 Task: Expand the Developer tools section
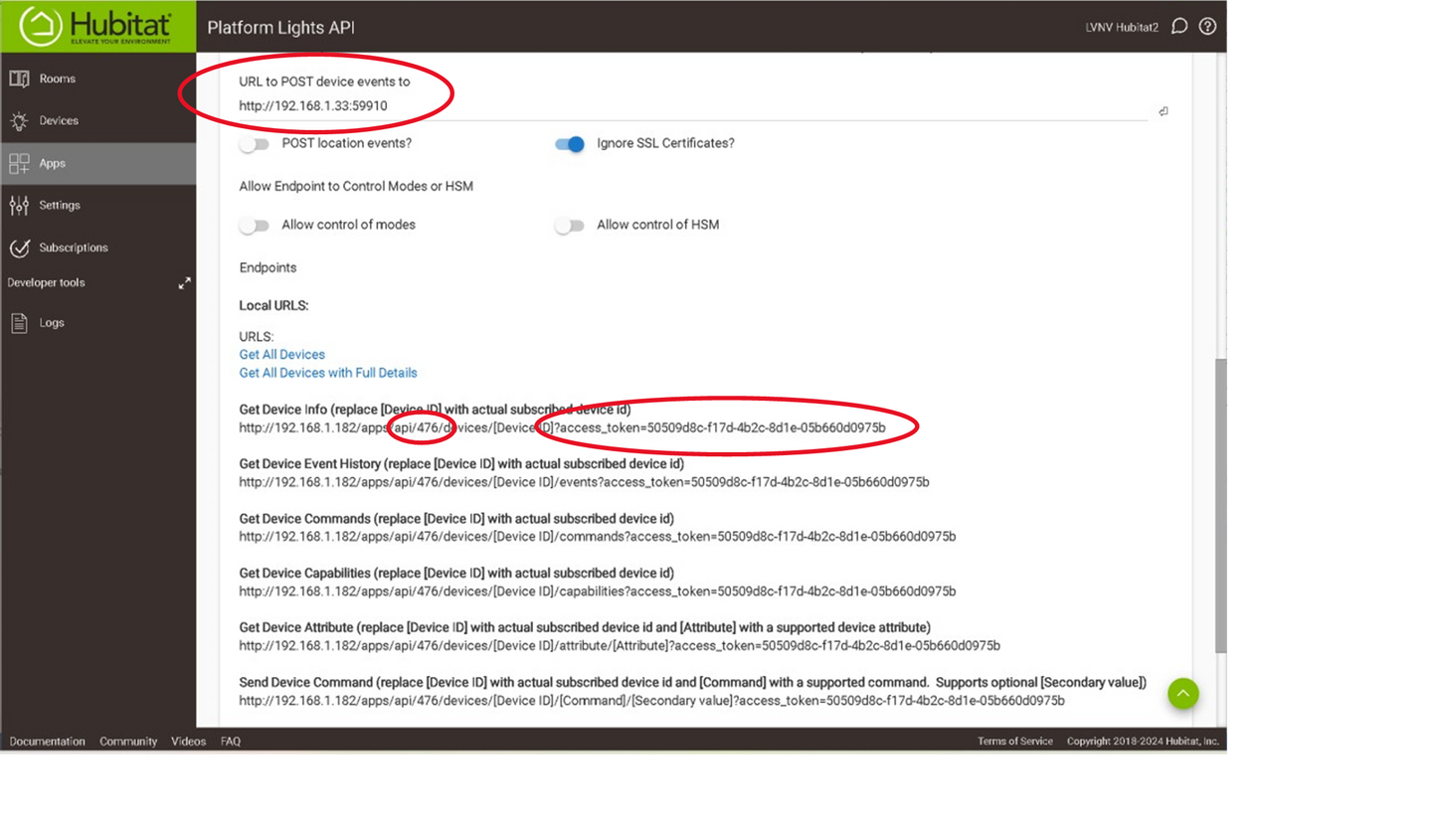[x=184, y=283]
